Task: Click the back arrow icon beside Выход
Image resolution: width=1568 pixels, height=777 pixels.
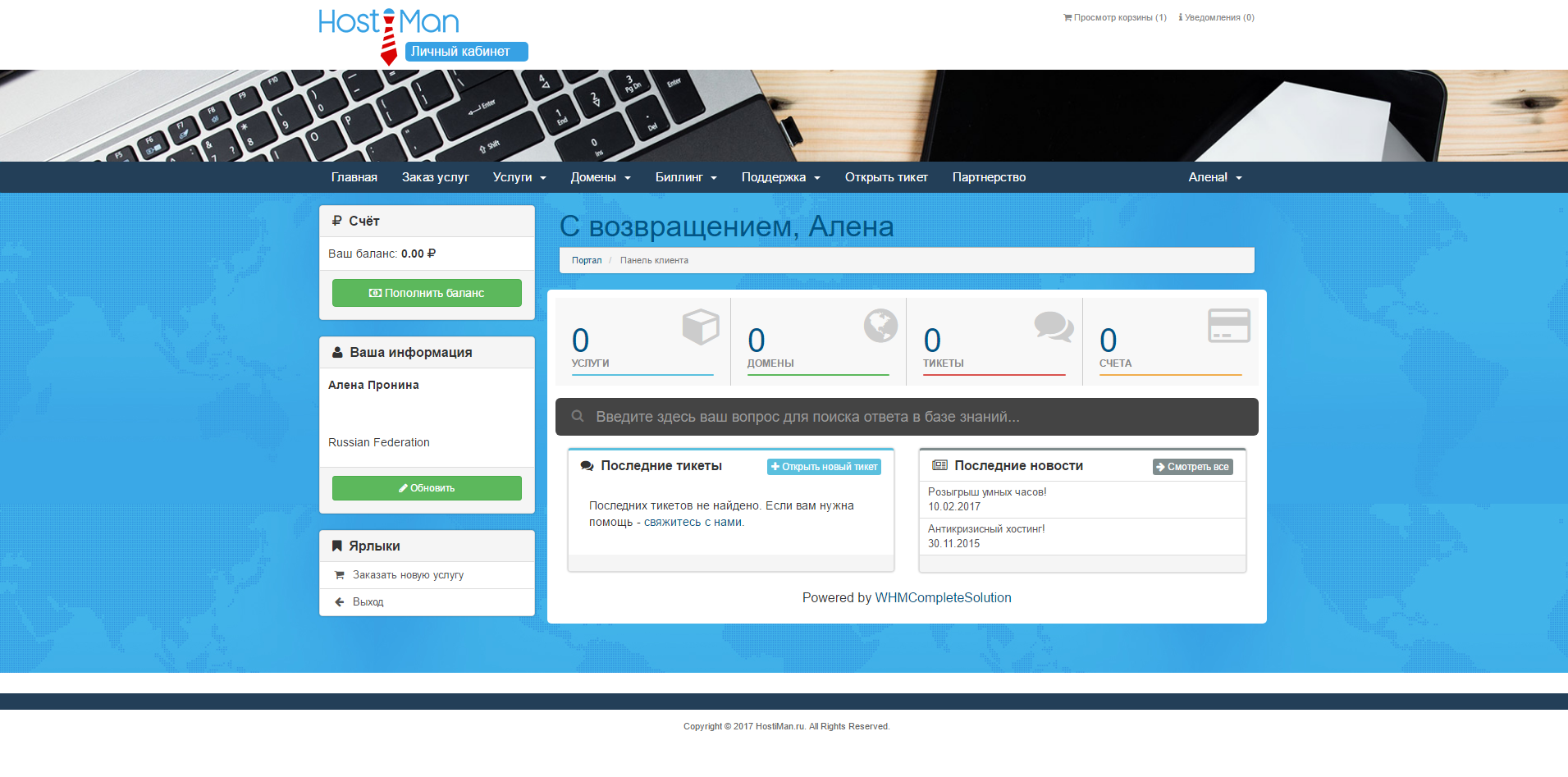Action: [340, 602]
